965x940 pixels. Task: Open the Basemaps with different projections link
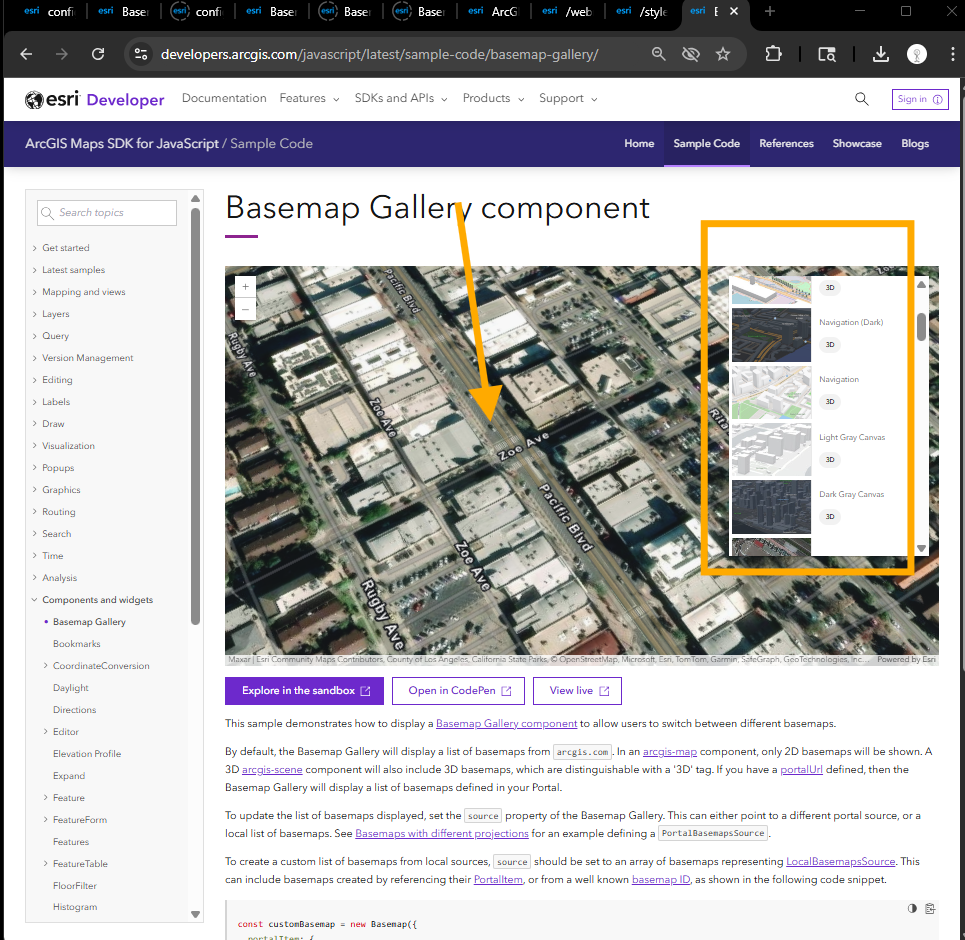click(x=441, y=834)
